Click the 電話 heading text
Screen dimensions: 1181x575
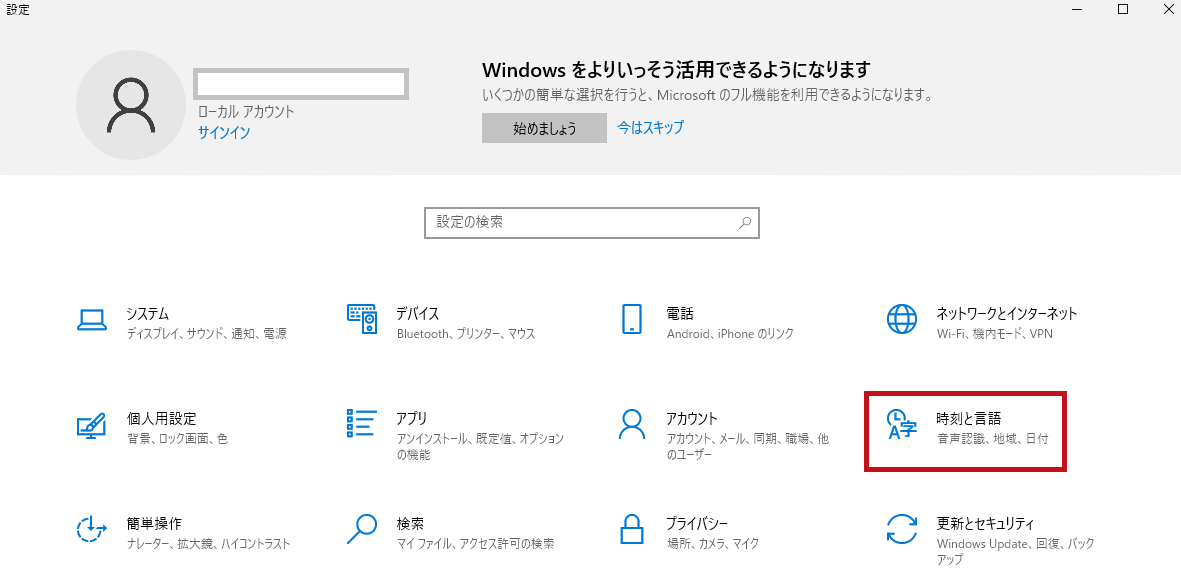(x=680, y=313)
